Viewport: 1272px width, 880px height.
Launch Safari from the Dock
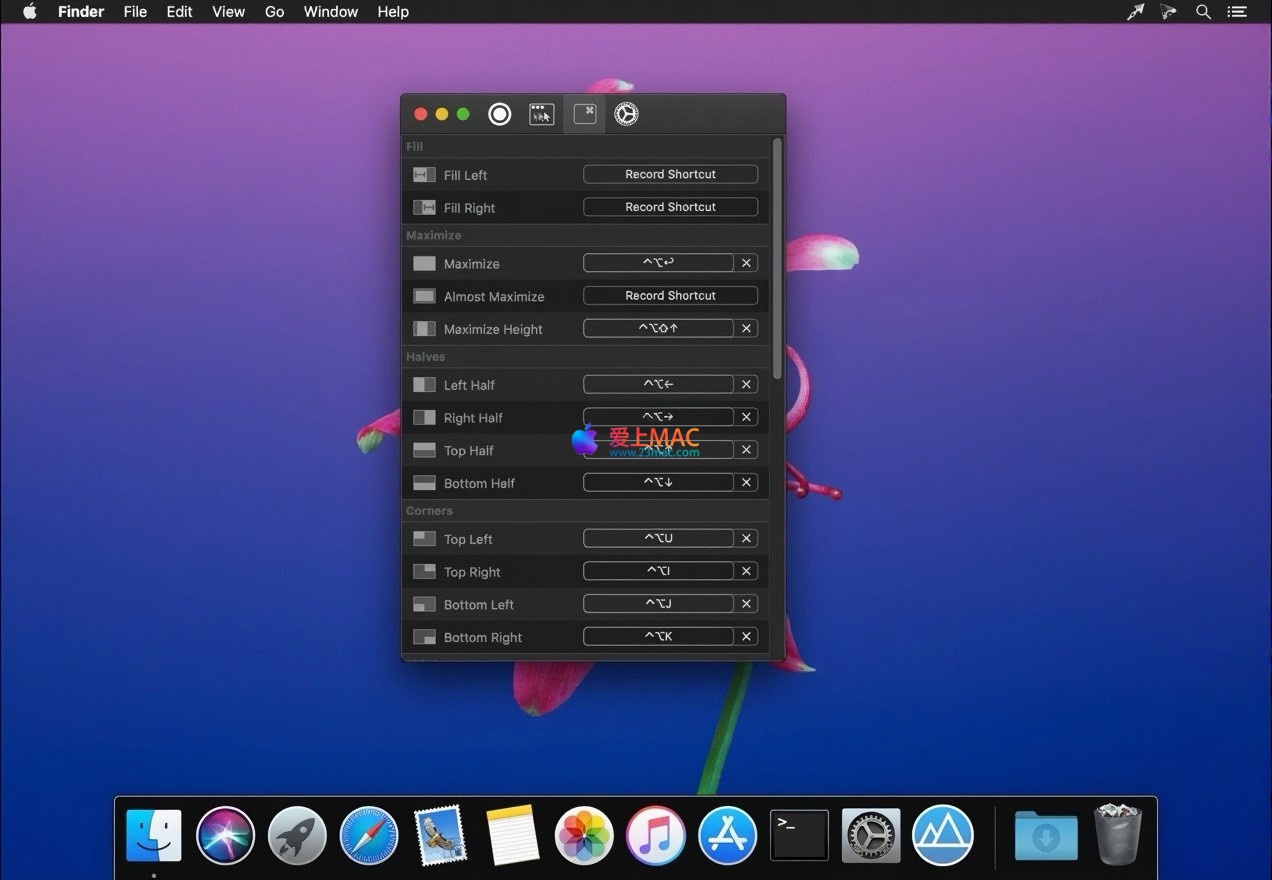[x=369, y=835]
